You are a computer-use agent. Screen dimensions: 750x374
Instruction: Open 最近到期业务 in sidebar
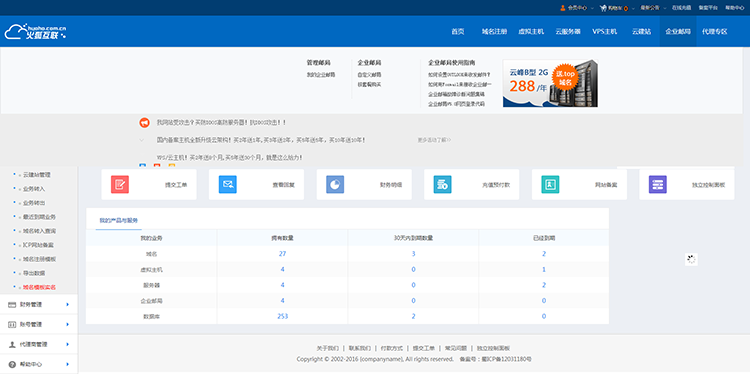click(x=40, y=217)
